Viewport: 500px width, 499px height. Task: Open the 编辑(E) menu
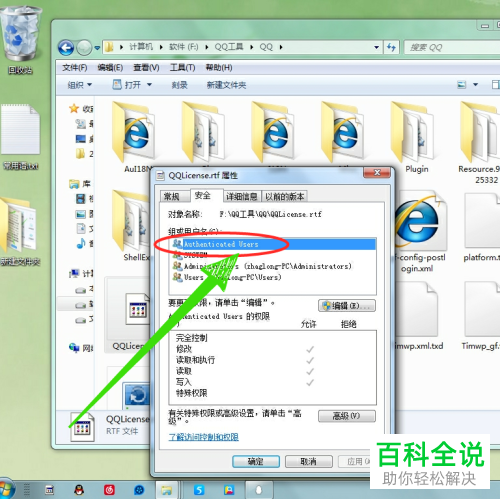click(x=110, y=68)
